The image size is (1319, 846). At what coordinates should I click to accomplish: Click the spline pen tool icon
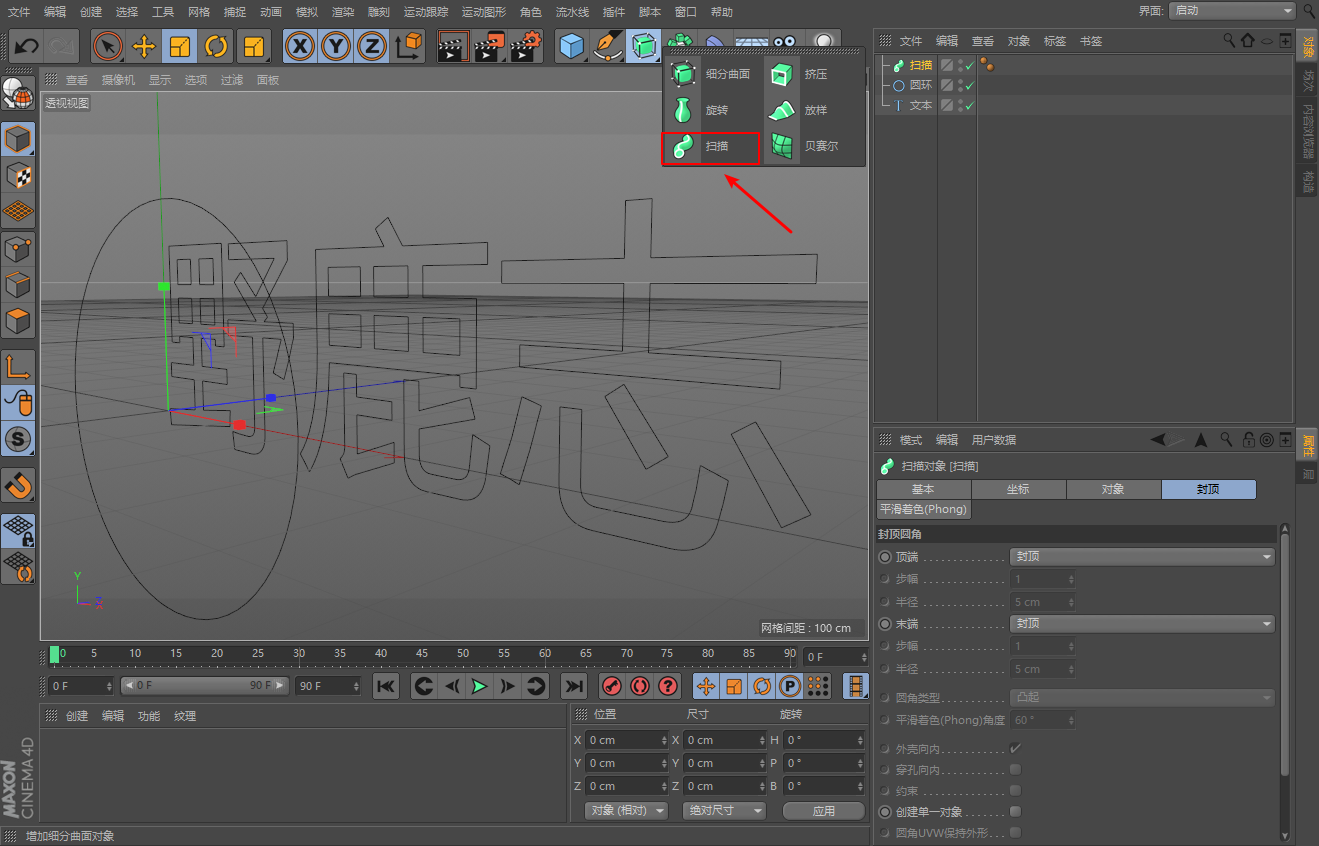pos(607,46)
